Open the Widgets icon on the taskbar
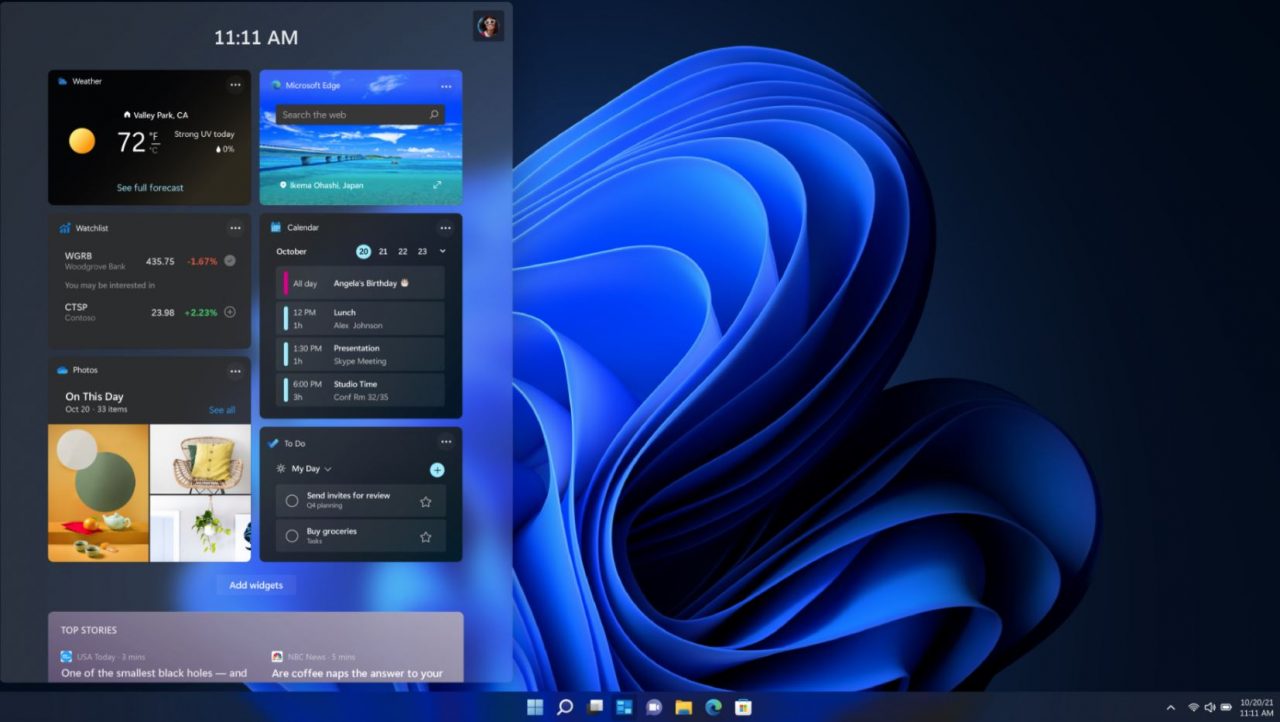This screenshot has width=1280, height=722. [x=623, y=707]
